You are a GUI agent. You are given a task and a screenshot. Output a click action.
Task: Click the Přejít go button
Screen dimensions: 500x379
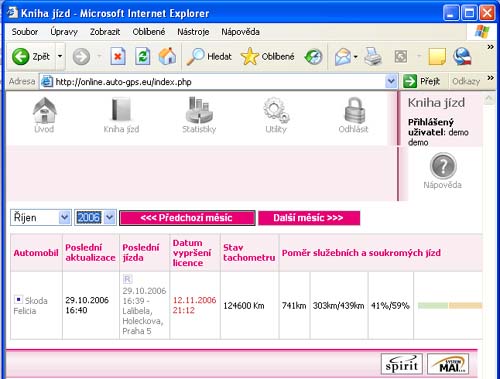tap(422, 81)
